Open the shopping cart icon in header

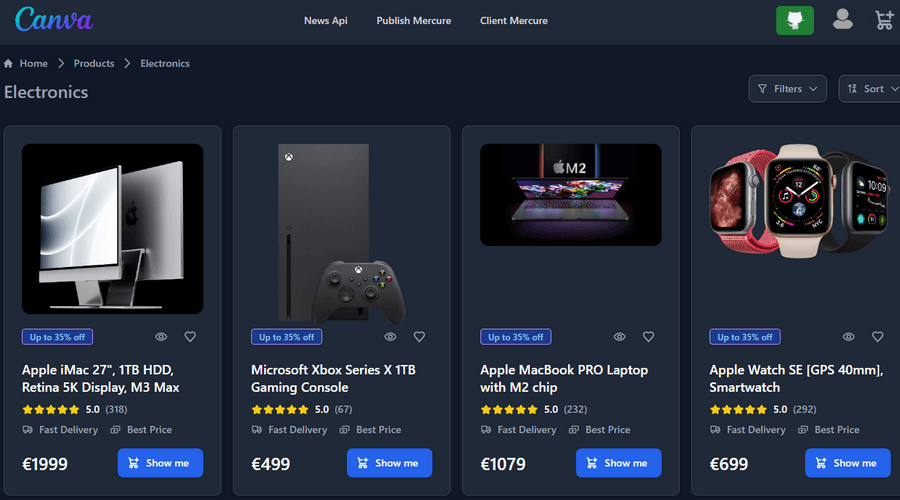pos(883,20)
